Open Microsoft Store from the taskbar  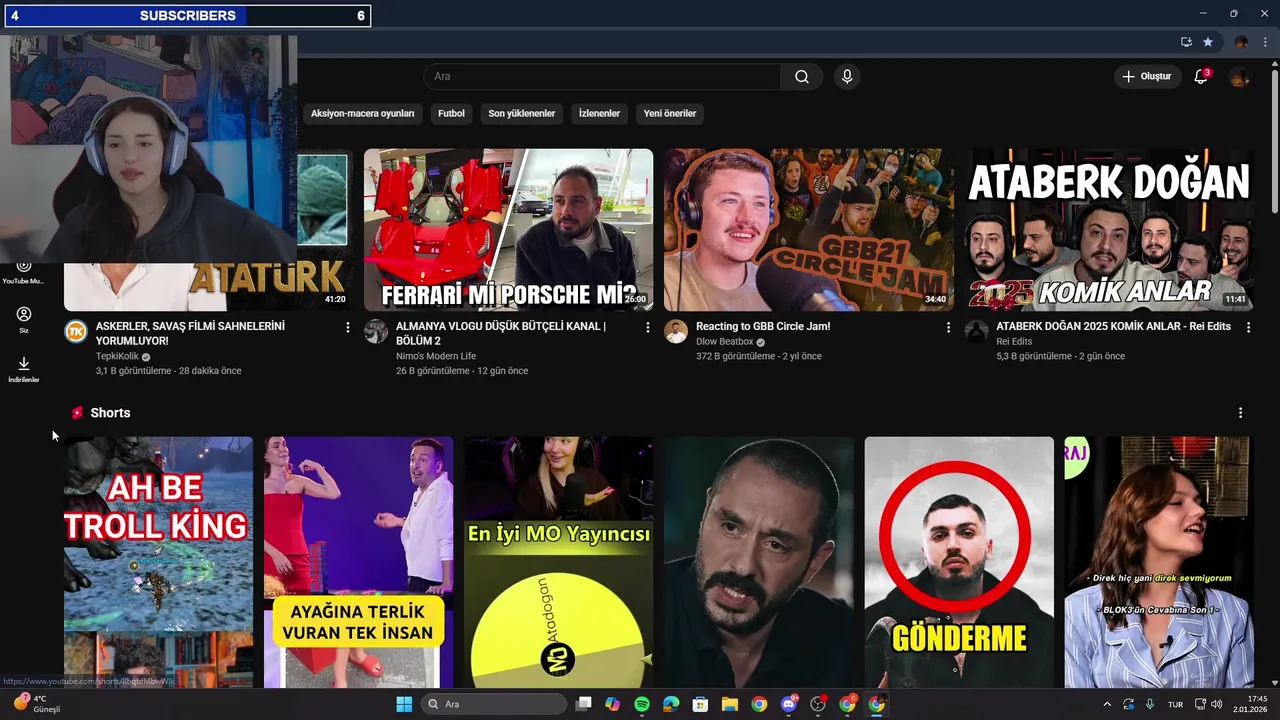coord(701,704)
